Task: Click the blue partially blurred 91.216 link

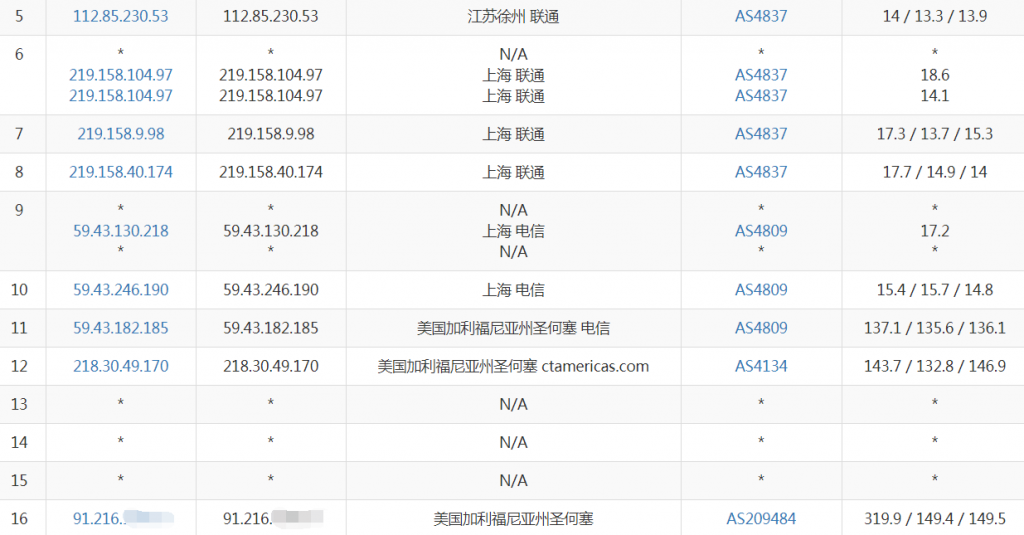Action: pyautogui.click(x=98, y=519)
